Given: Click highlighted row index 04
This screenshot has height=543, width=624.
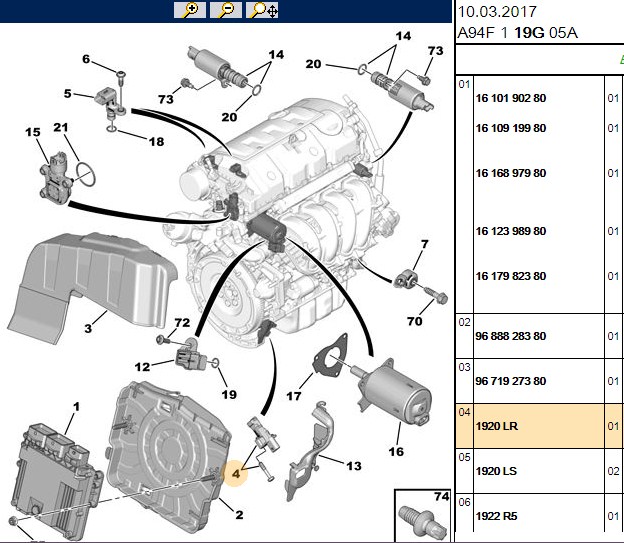Looking at the screenshot, I should [464, 412].
